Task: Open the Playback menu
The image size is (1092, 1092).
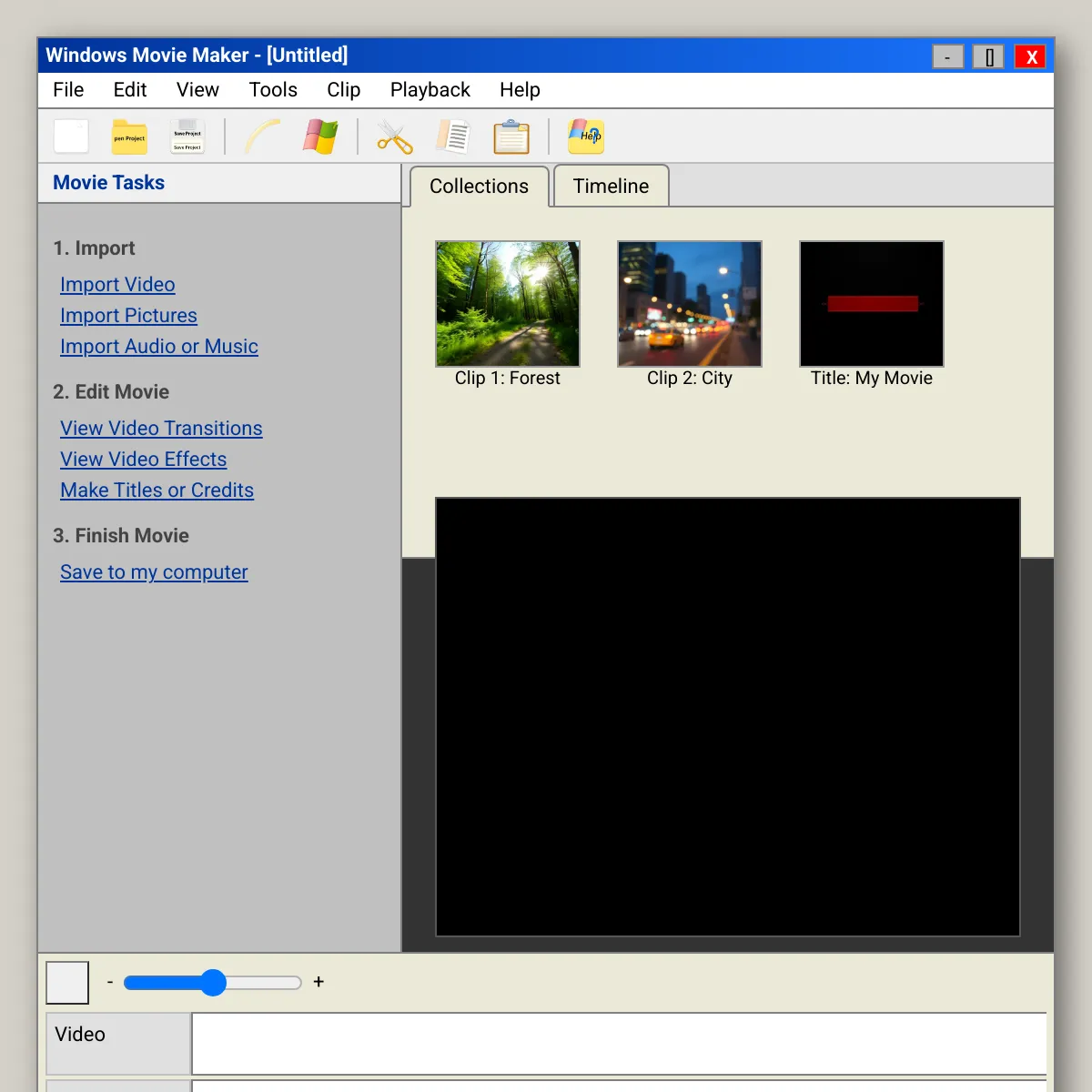Action: tap(430, 90)
